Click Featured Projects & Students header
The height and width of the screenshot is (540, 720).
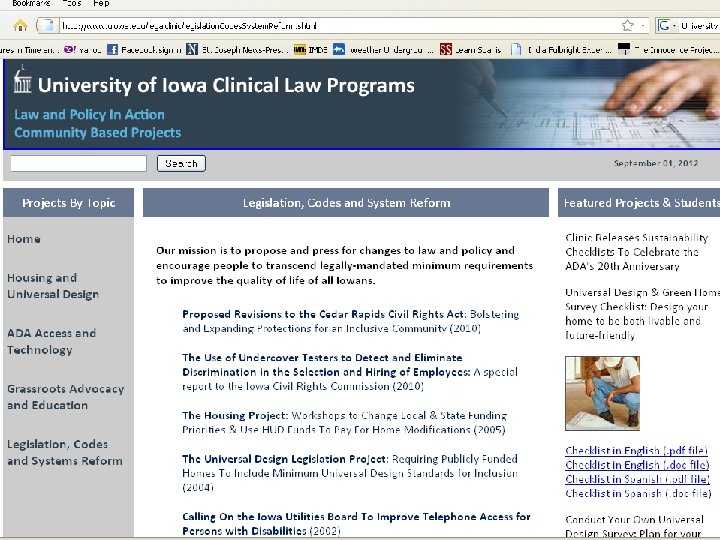(639, 202)
